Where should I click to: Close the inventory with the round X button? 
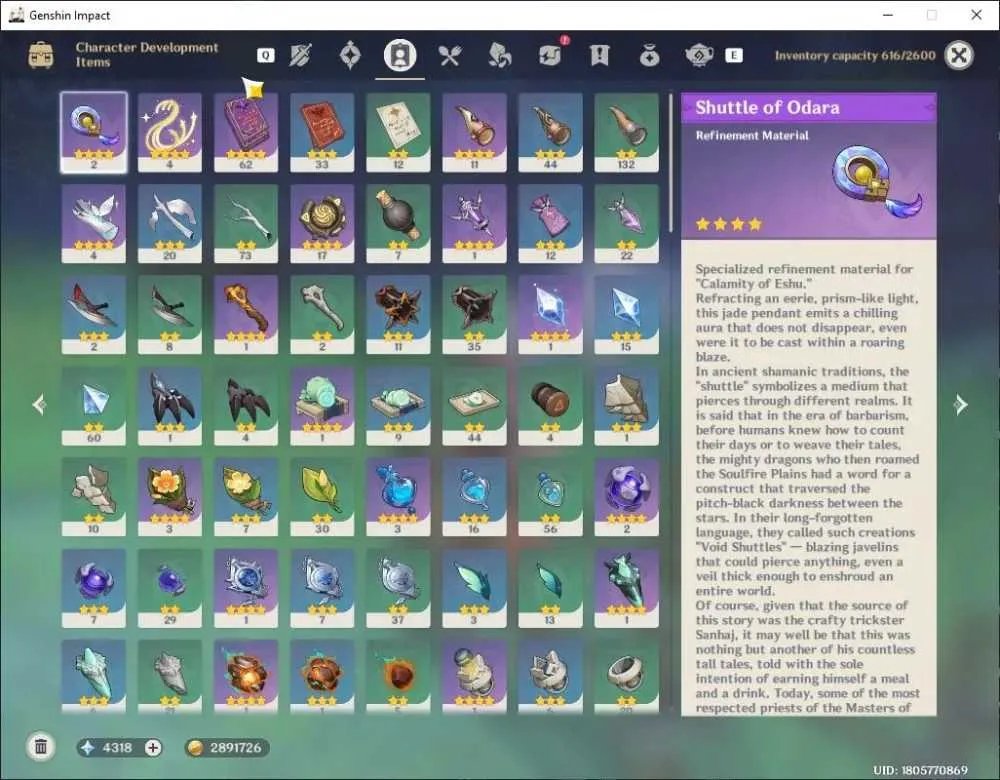959,55
